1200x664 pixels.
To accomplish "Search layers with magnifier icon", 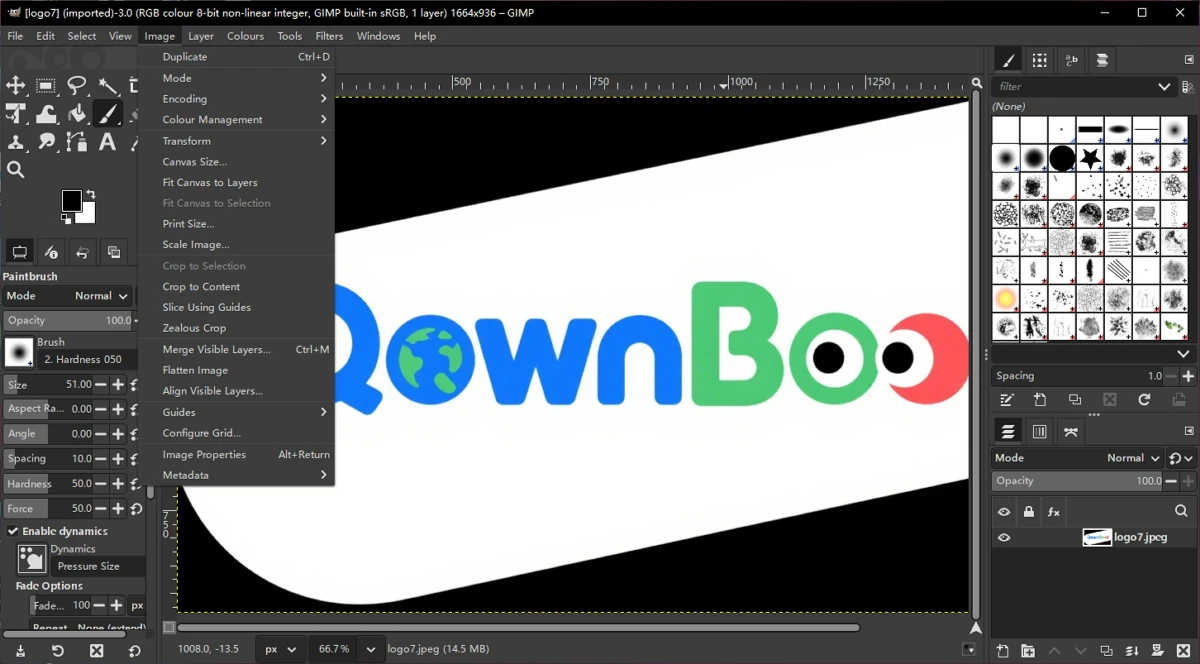I will tap(1181, 511).
